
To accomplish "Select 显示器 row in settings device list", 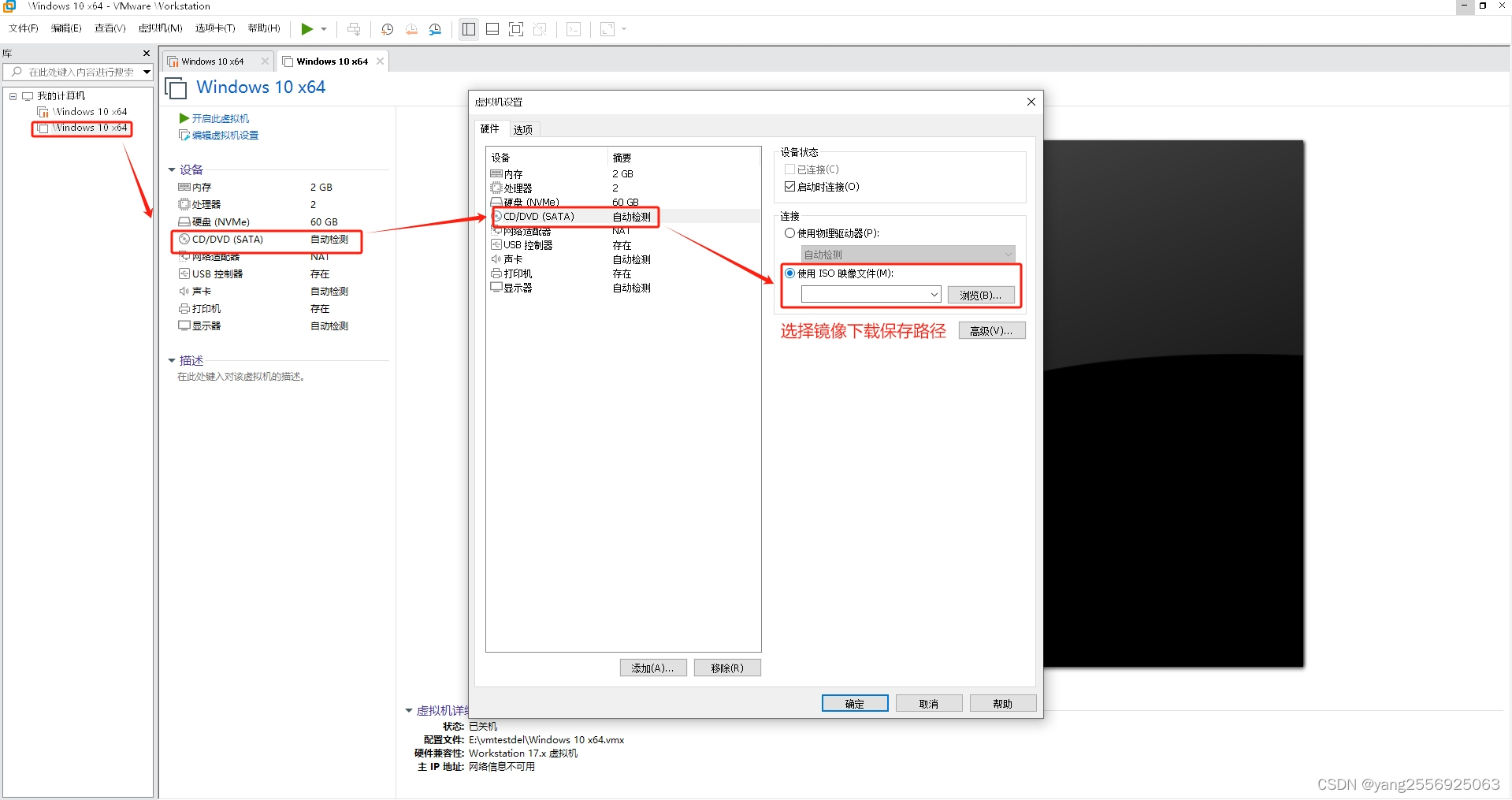I will [x=624, y=288].
